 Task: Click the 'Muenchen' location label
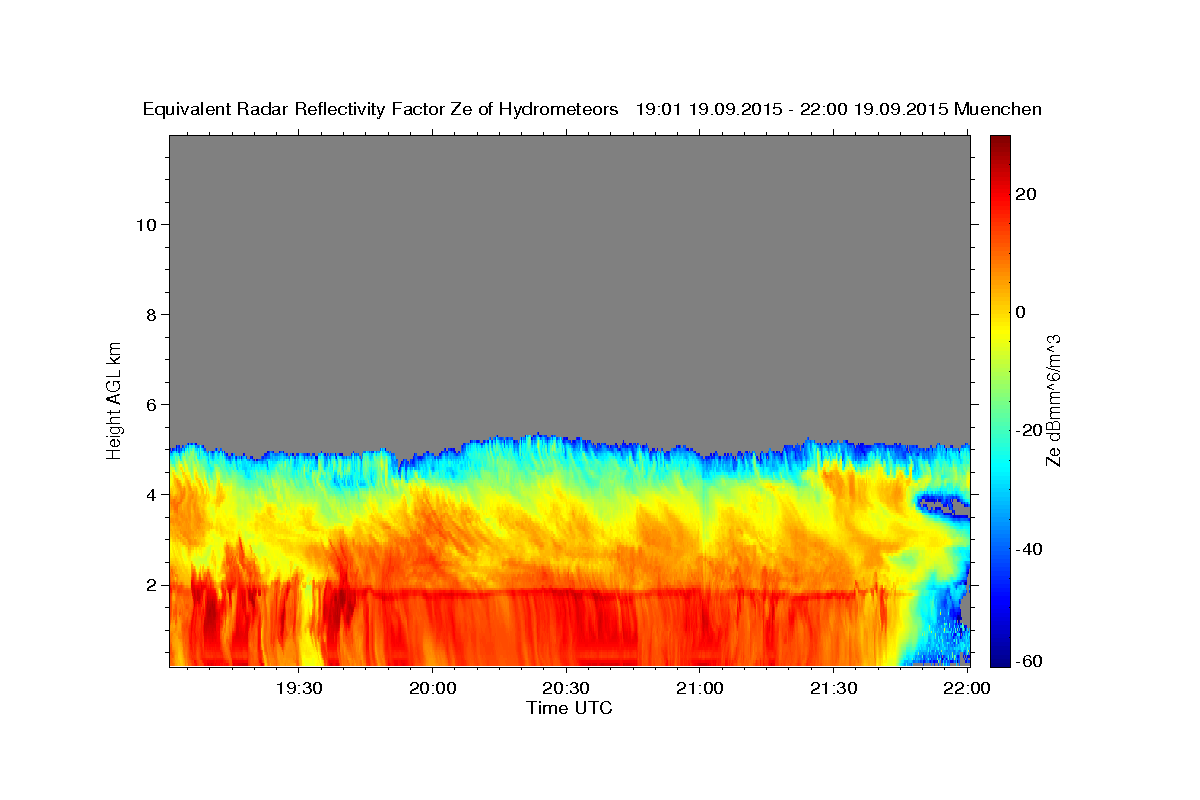998,109
